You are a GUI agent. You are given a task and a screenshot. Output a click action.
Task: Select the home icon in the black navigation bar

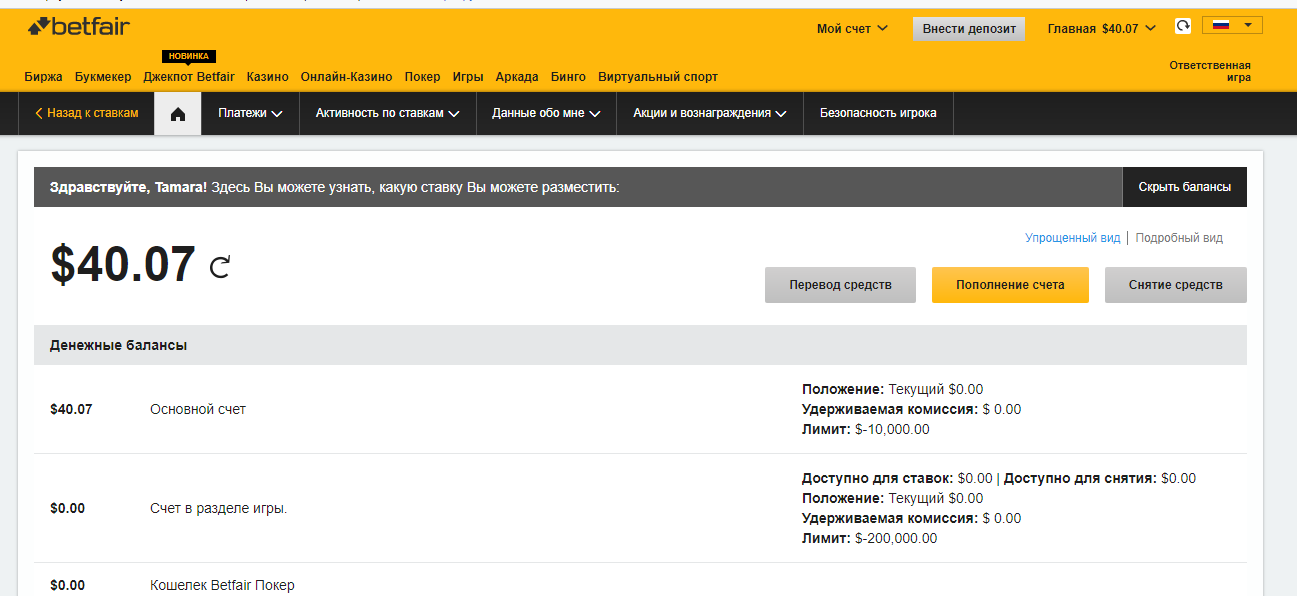(177, 113)
